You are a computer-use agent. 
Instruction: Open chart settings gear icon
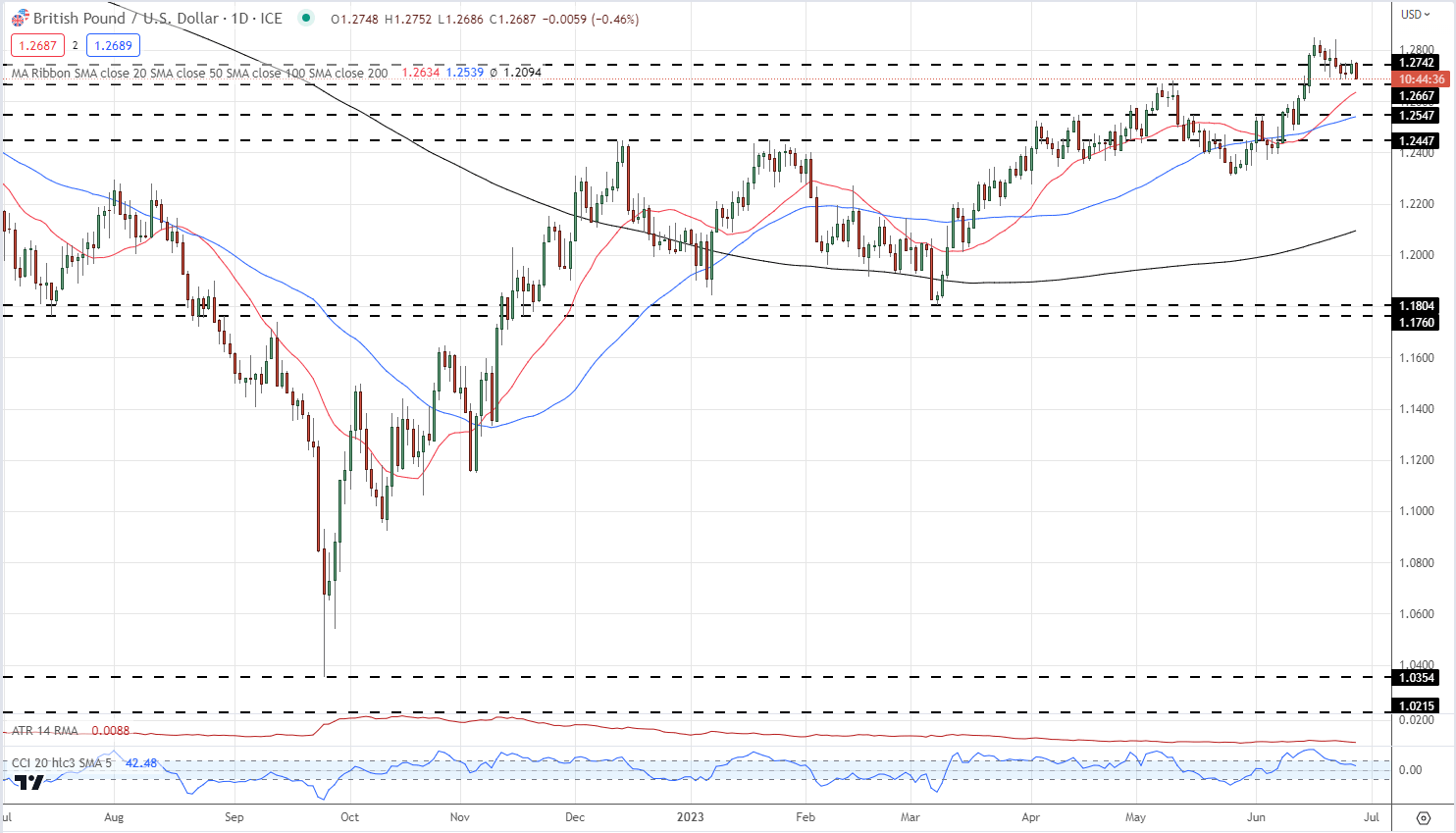1424,817
